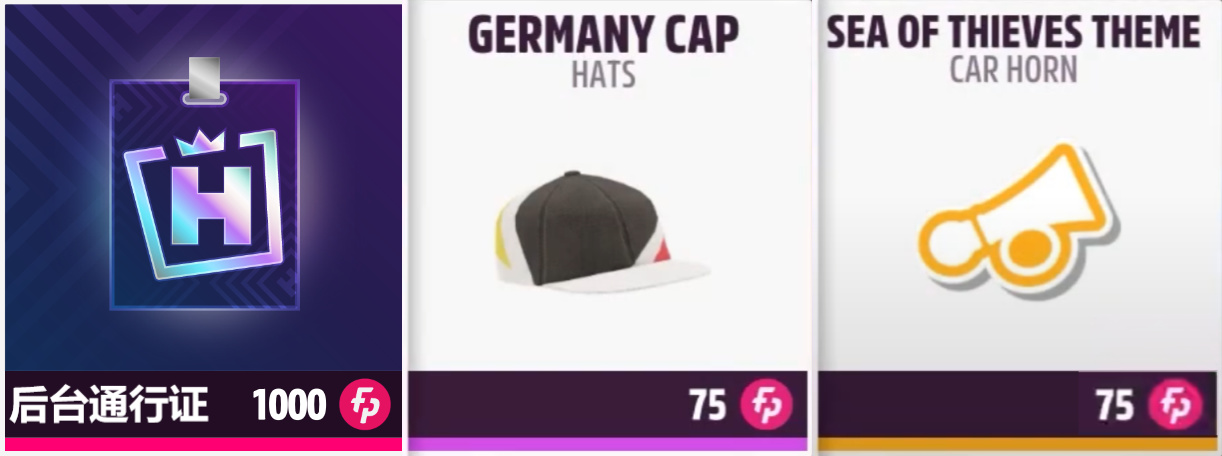Click the HATS category label
Viewport: 1222px width, 456px height.
click(603, 74)
